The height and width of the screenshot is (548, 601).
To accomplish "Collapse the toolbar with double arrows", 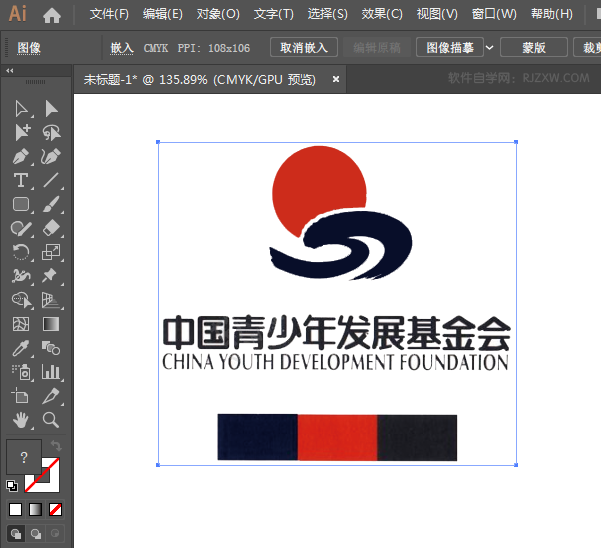I will pos(10,71).
